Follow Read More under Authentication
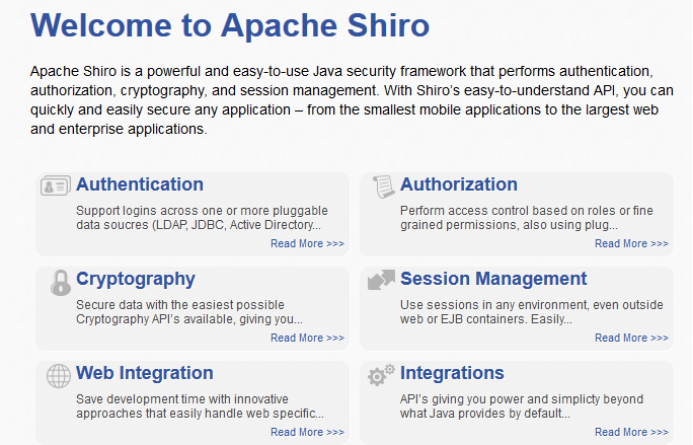Image resolution: width=693 pixels, height=445 pixels. coord(307,243)
